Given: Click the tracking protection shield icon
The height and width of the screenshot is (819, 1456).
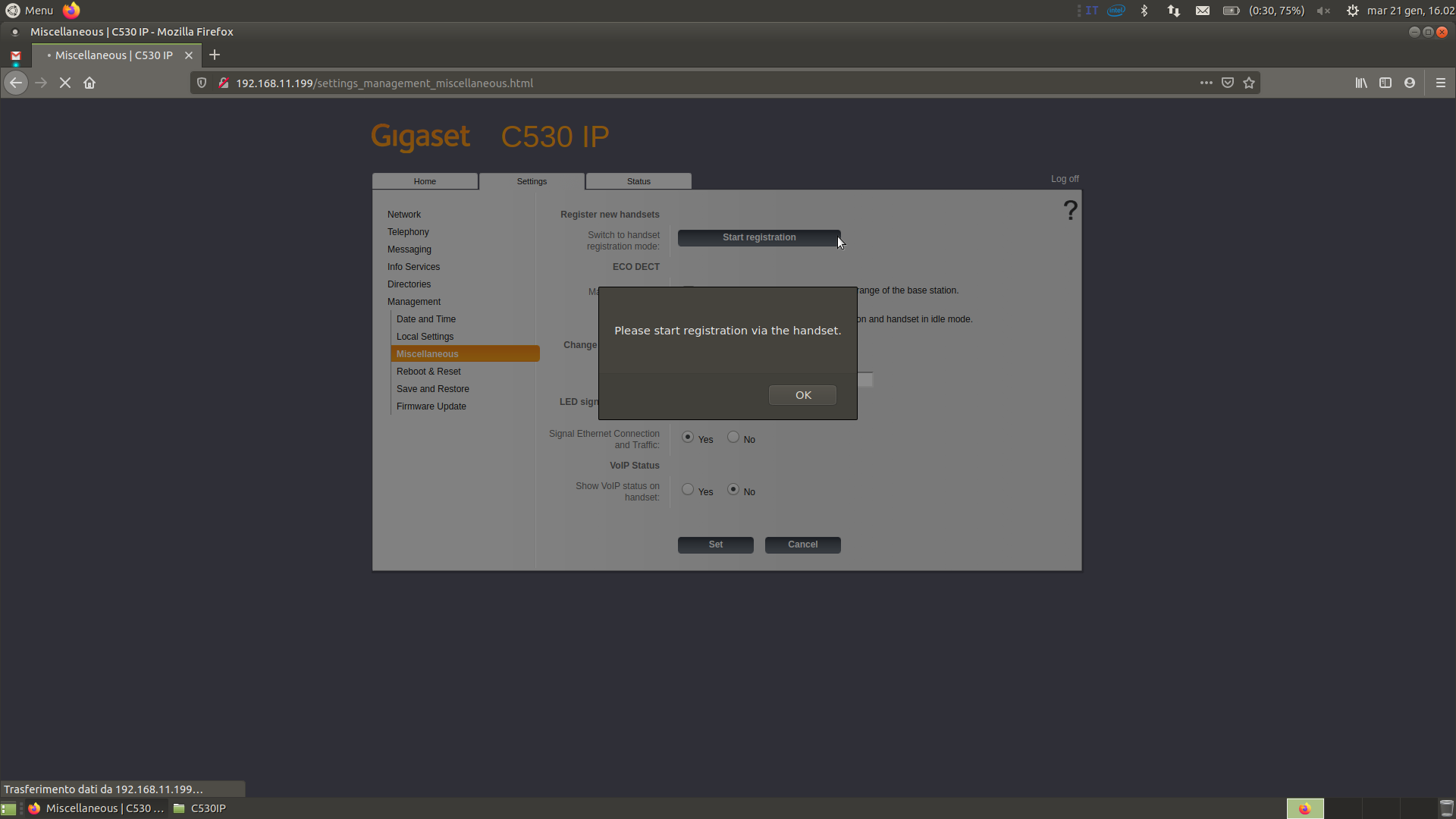Looking at the screenshot, I should (202, 83).
